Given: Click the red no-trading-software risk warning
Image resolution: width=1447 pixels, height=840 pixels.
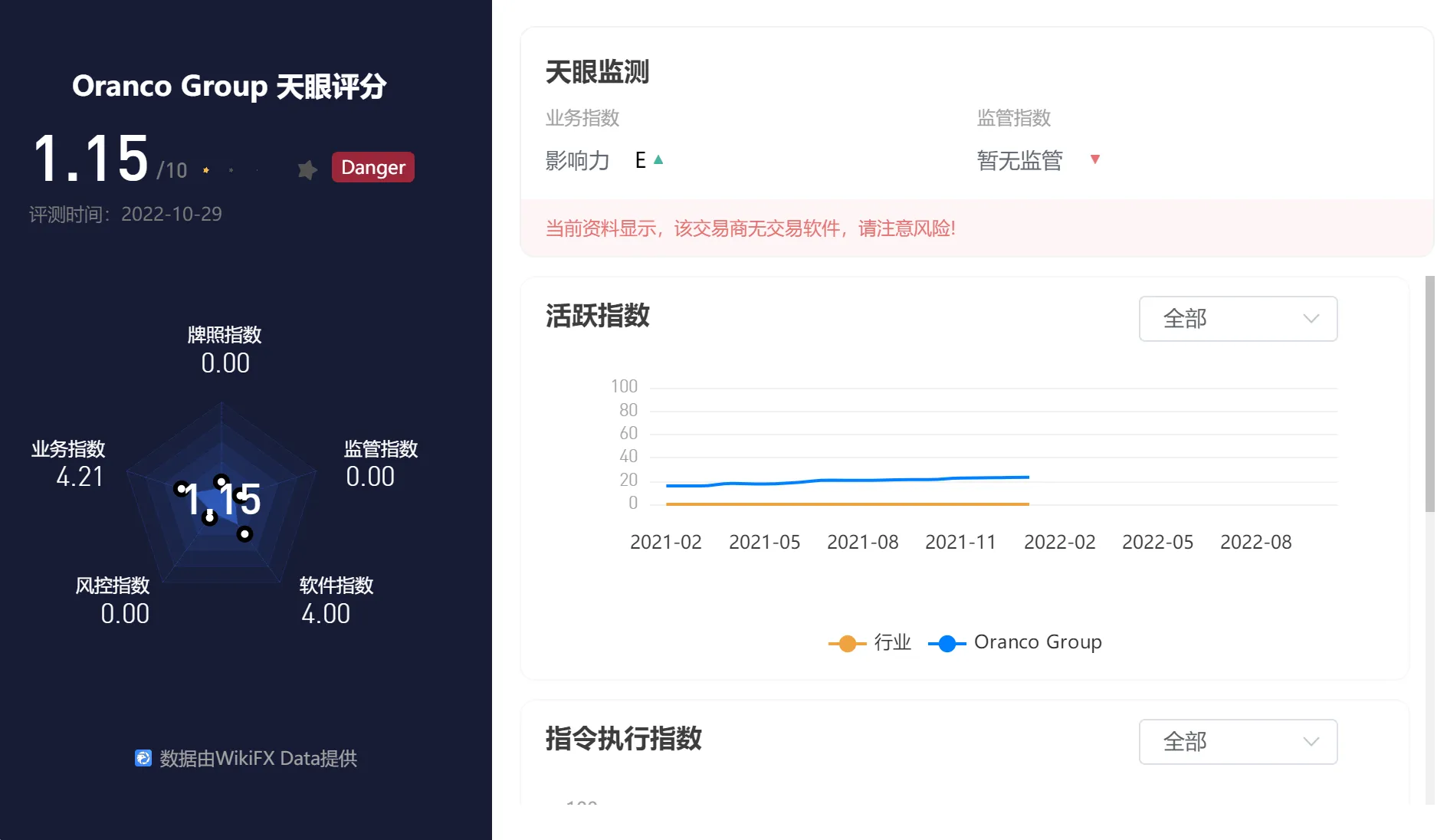Looking at the screenshot, I should click(750, 228).
